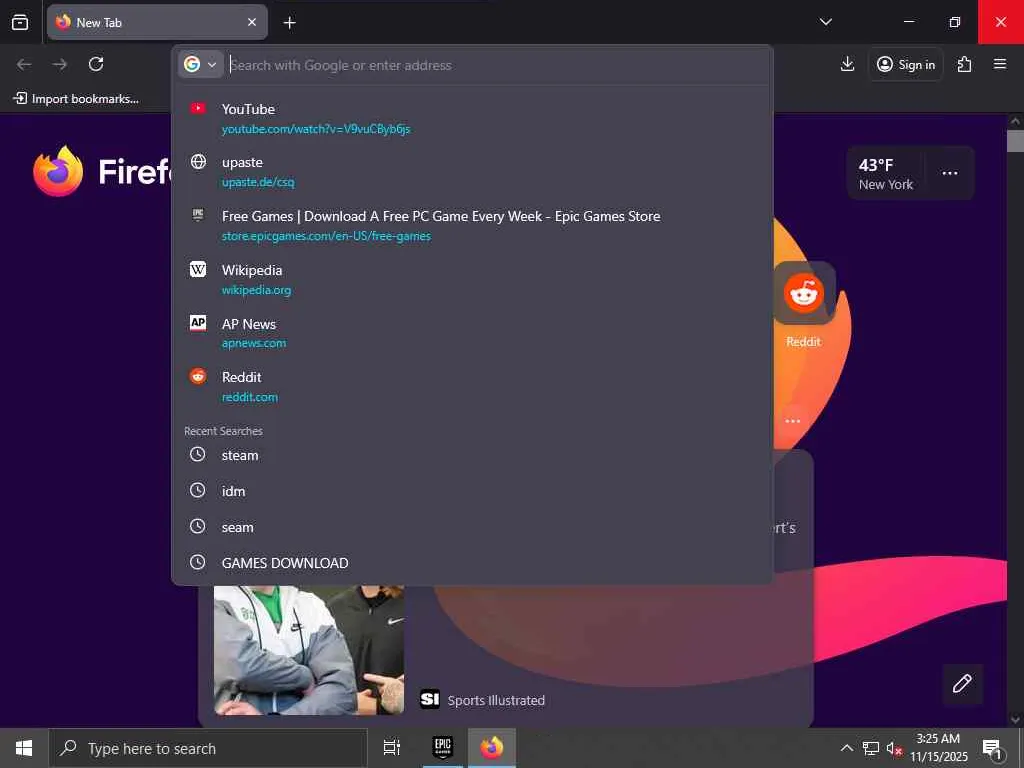Select the upaste suggestion
This screenshot has width=1024, height=768.
coord(472,172)
